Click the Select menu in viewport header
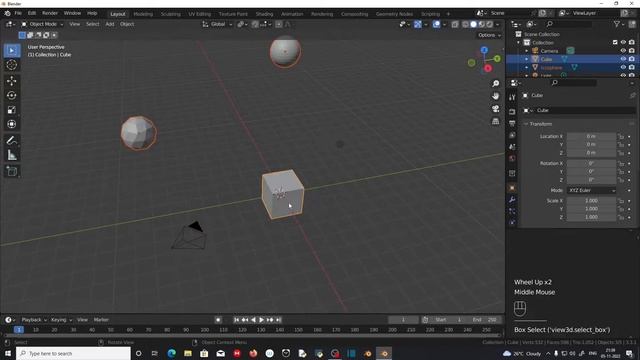The height and width of the screenshot is (360, 640). click(x=93, y=24)
